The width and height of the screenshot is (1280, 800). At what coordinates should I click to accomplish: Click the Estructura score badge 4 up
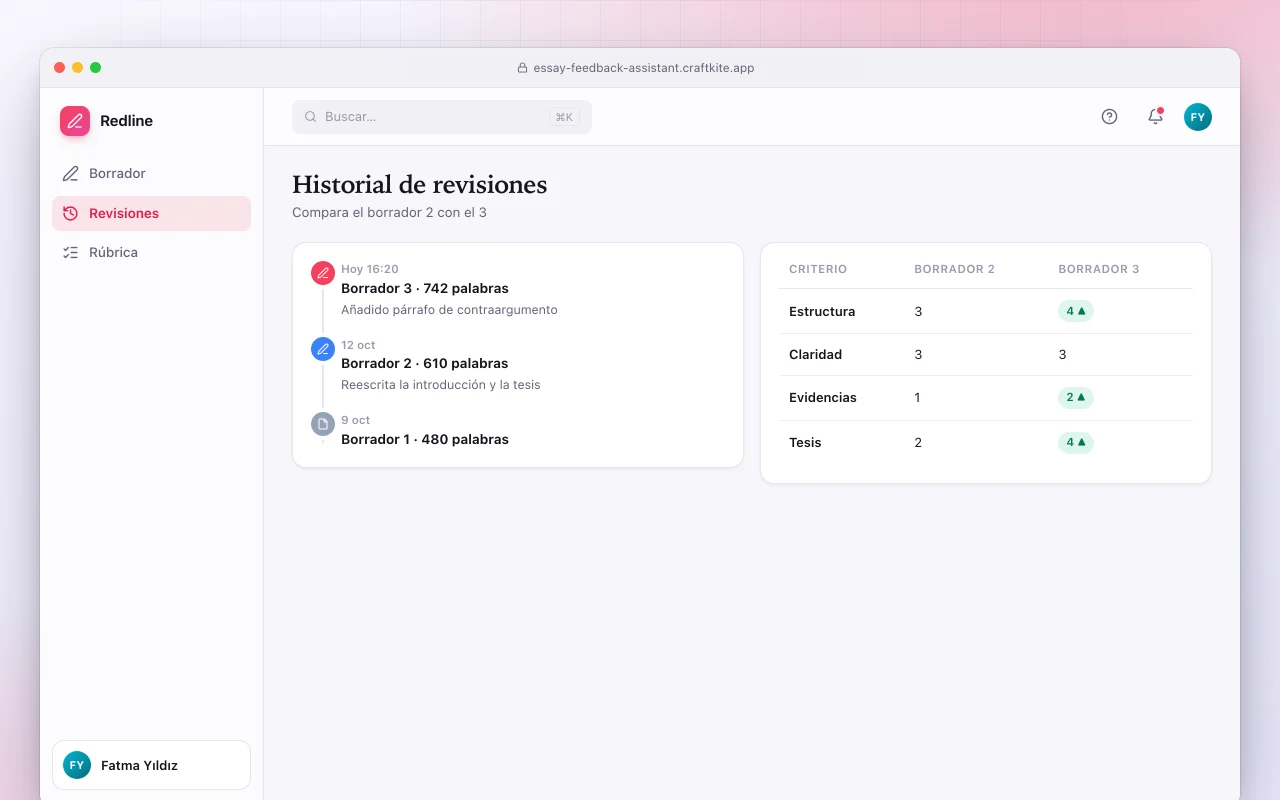tap(1076, 311)
